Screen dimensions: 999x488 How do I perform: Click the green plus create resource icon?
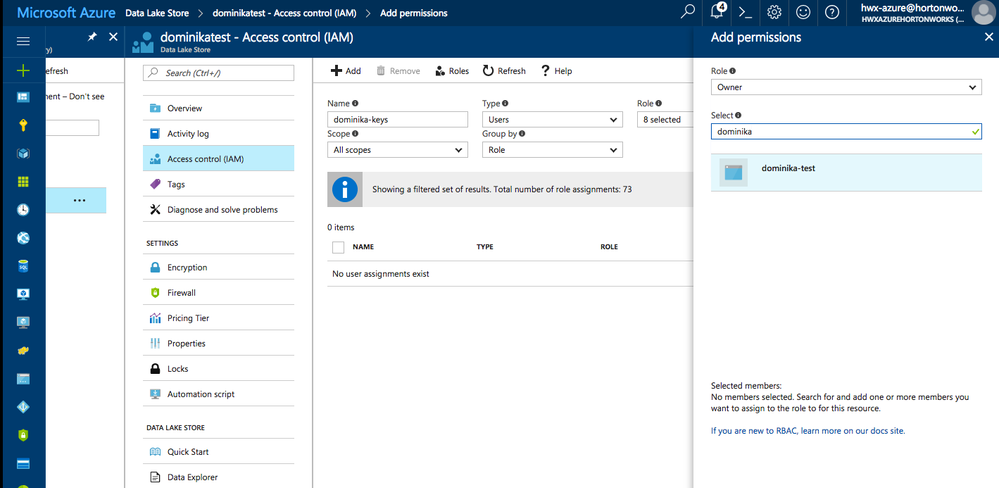pos(23,71)
